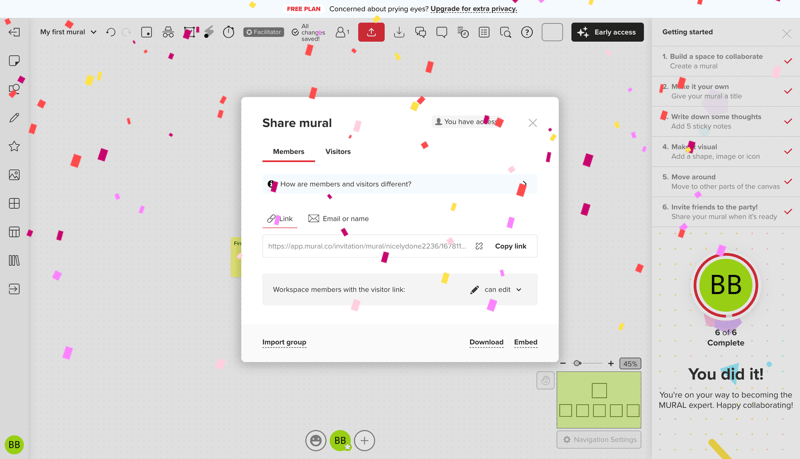800x459 pixels.
Task: Switch to the Visitors tab
Action: pos(338,152)
